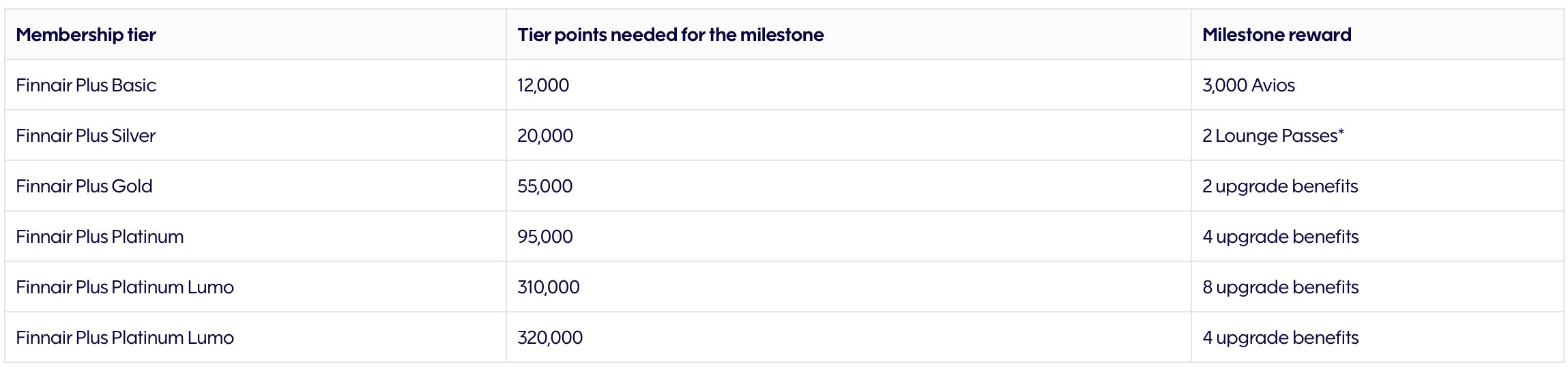The height and width of the screenshot is (367, 1568).
Task: Click the 12,000 tier points value
Action: coord(543,85)
